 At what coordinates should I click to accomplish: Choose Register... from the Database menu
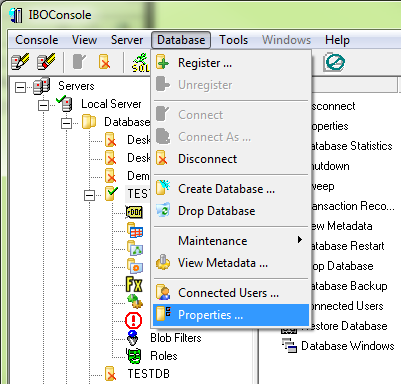[232, 63]
